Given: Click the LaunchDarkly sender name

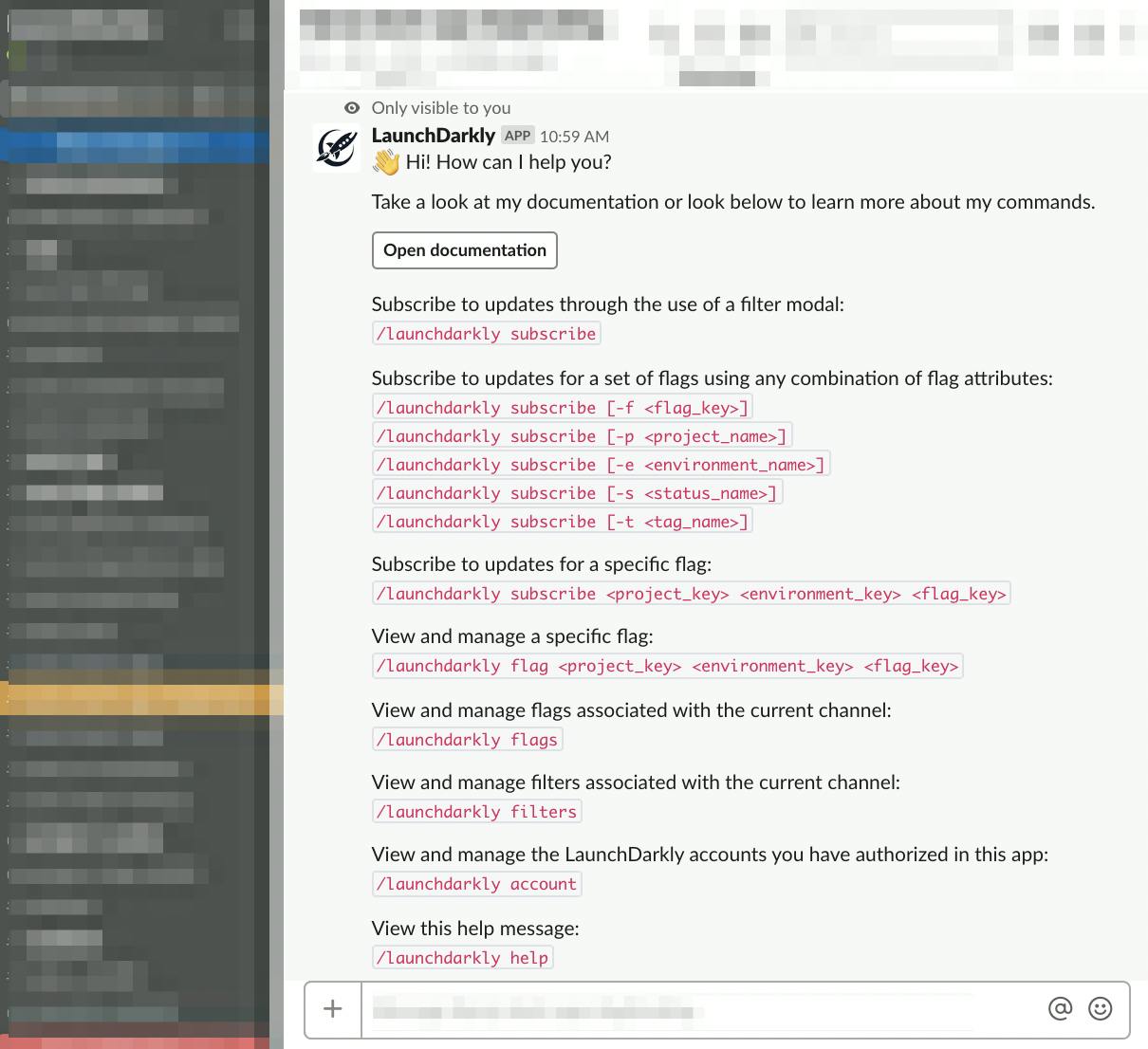Looking at the screenshot, I should [x=434, y=136].
